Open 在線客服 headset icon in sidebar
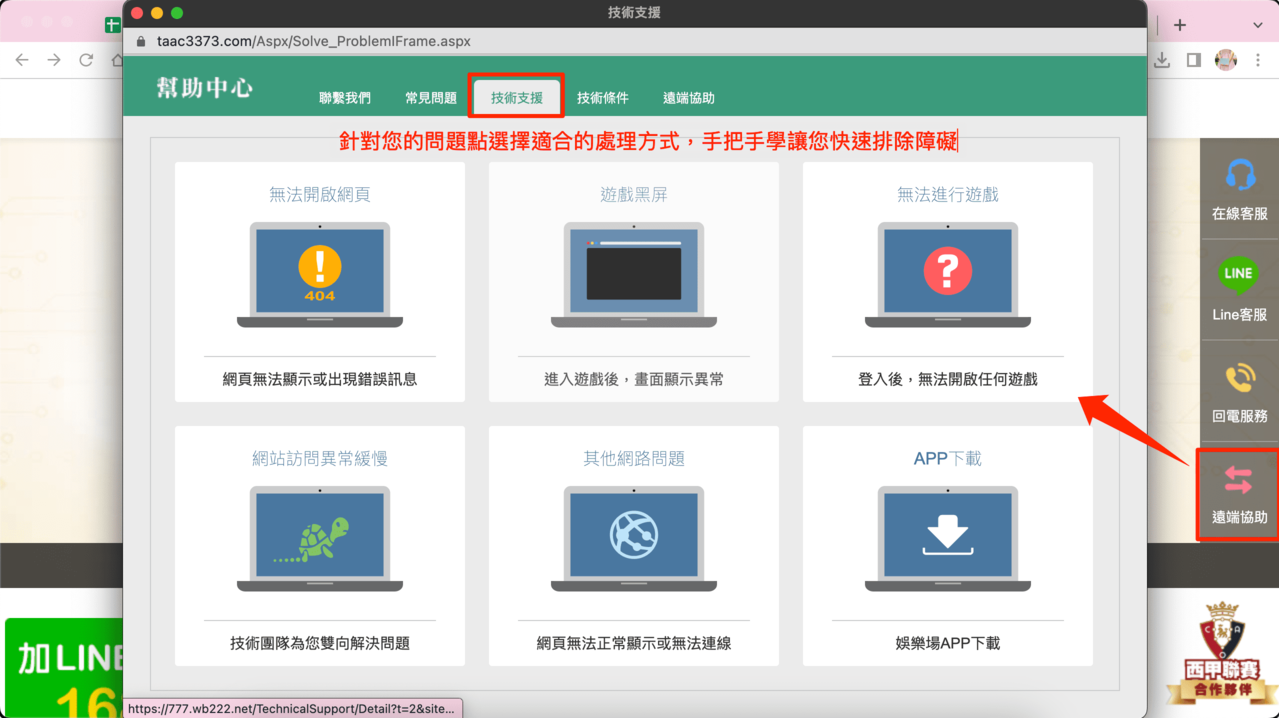This screenshot has height=718, width=1279. [1239, 177]
